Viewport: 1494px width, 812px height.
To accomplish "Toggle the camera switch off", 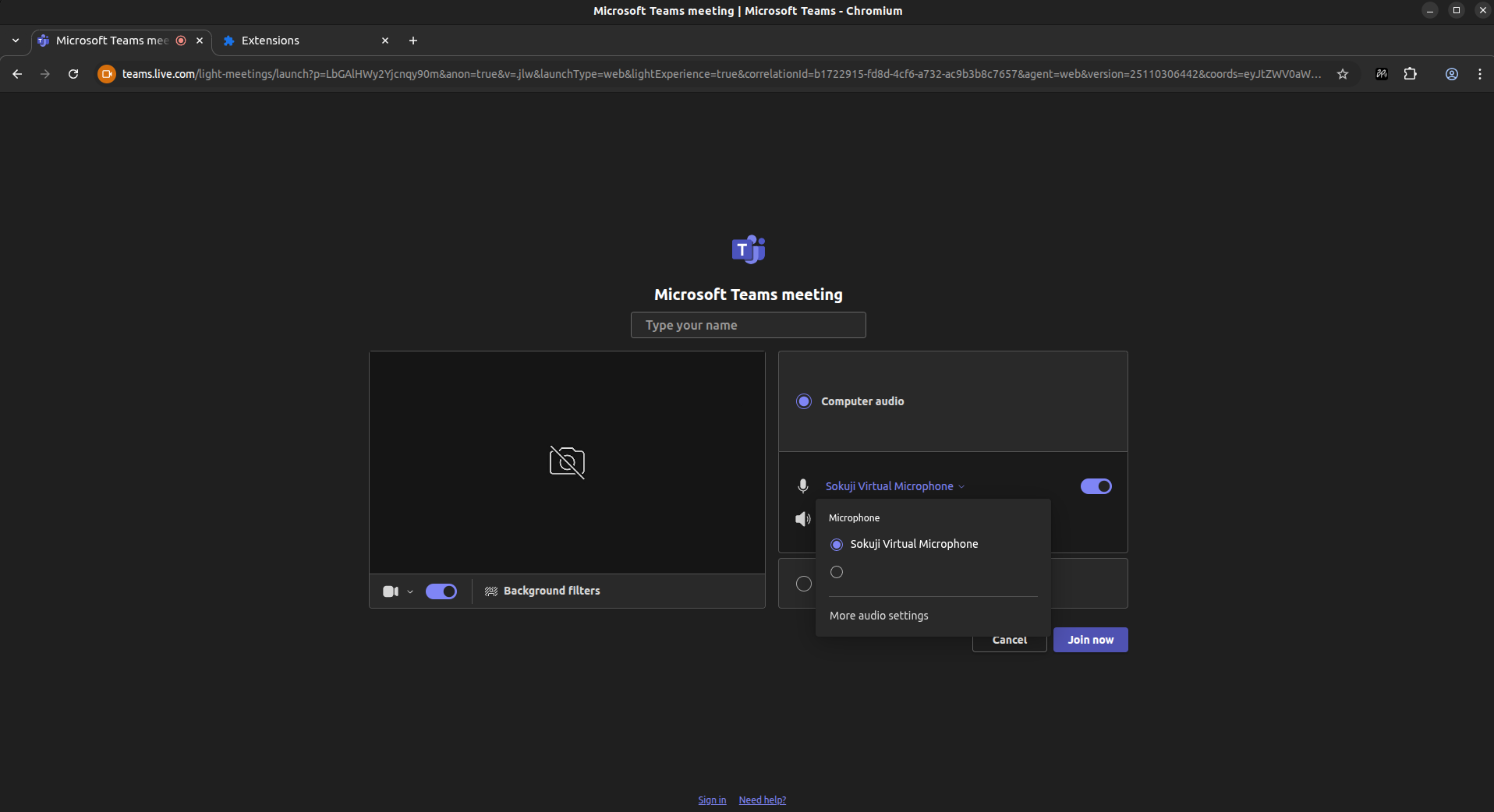I will click(441, 591).
